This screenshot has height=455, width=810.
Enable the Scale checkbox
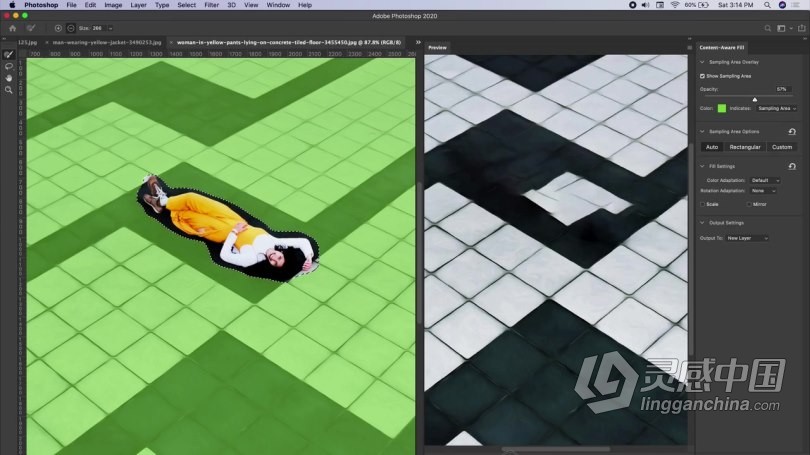pyautogui.click(x=702, y=204)
